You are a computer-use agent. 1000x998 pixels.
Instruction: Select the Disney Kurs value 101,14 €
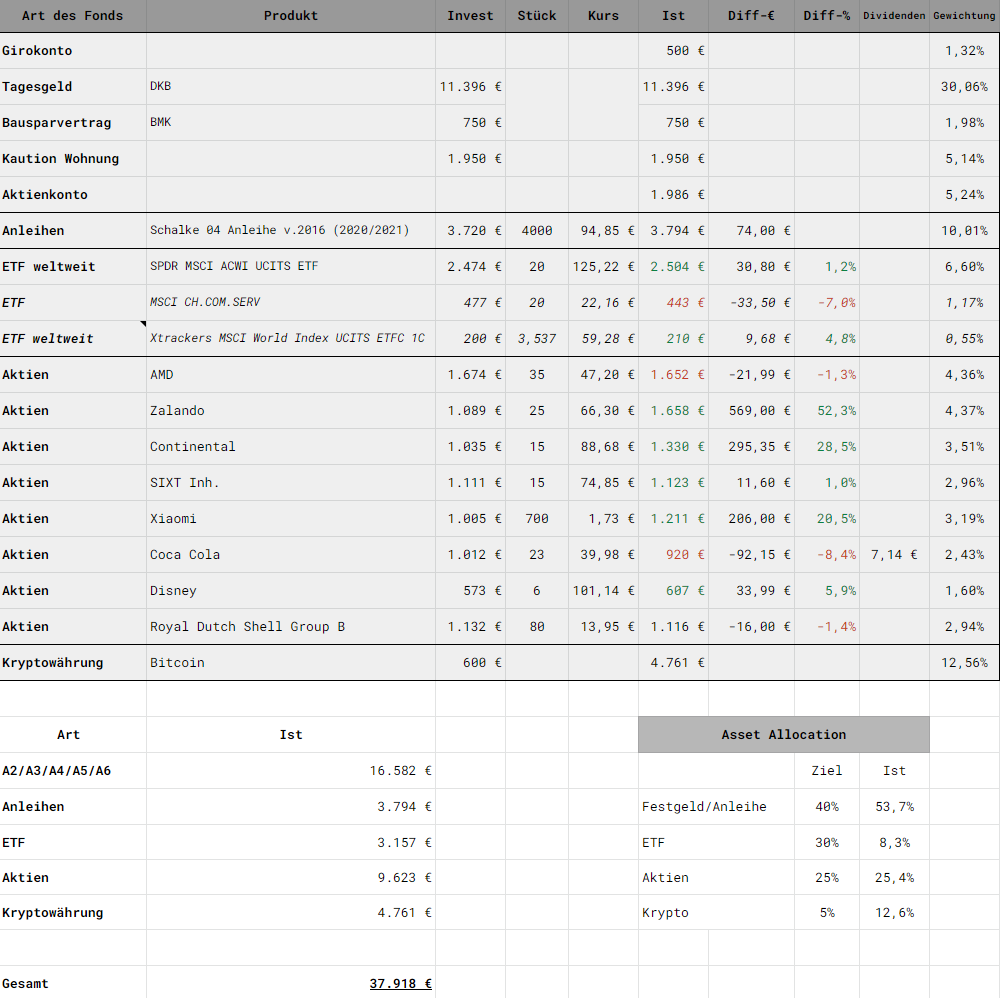(x=603, y=591)
